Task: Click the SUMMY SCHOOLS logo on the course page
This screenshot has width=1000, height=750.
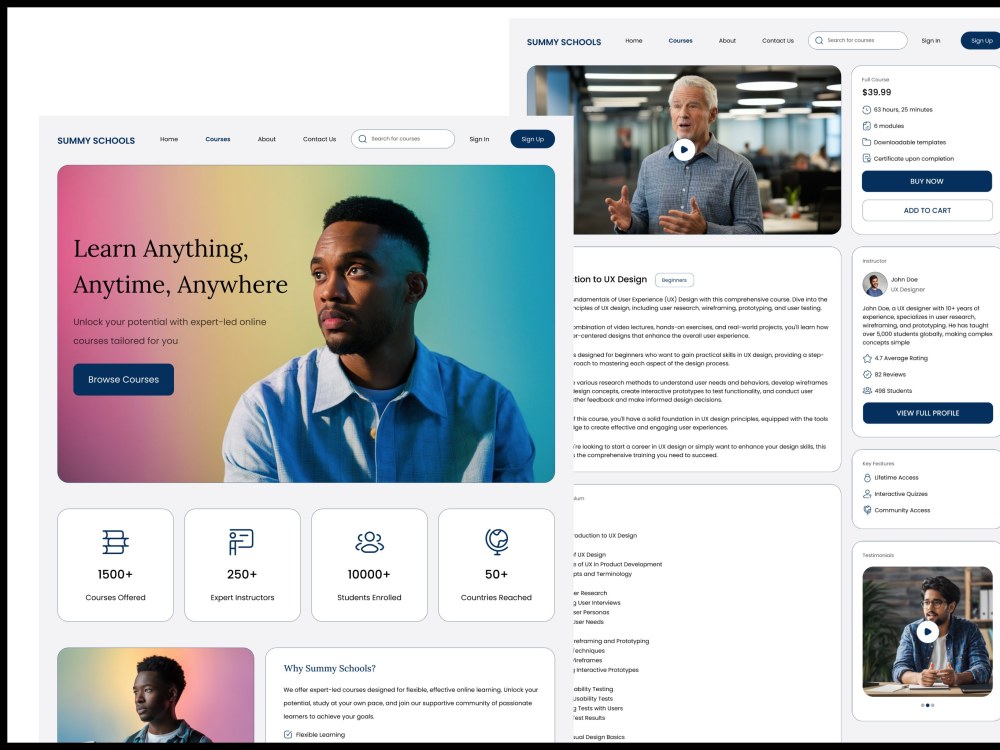Action: (564, 42)
